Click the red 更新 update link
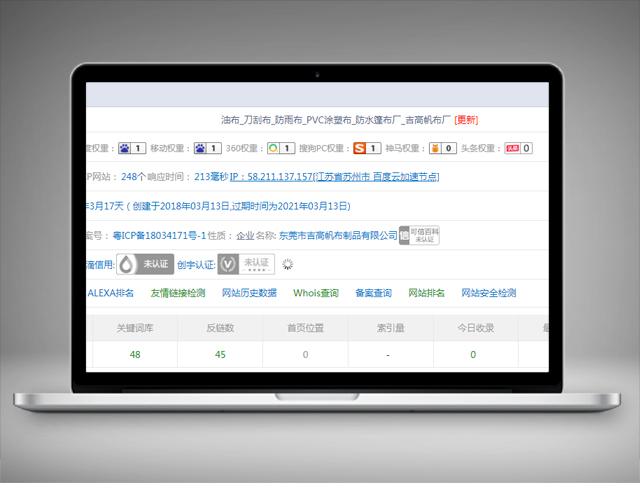The image size is (640, 483). point(466,120)
